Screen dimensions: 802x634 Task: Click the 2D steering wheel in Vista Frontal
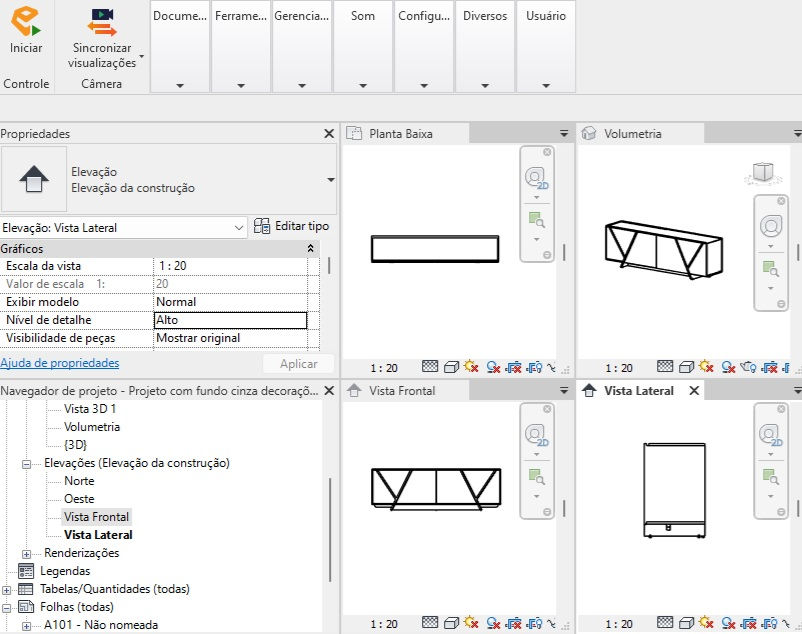536,435
